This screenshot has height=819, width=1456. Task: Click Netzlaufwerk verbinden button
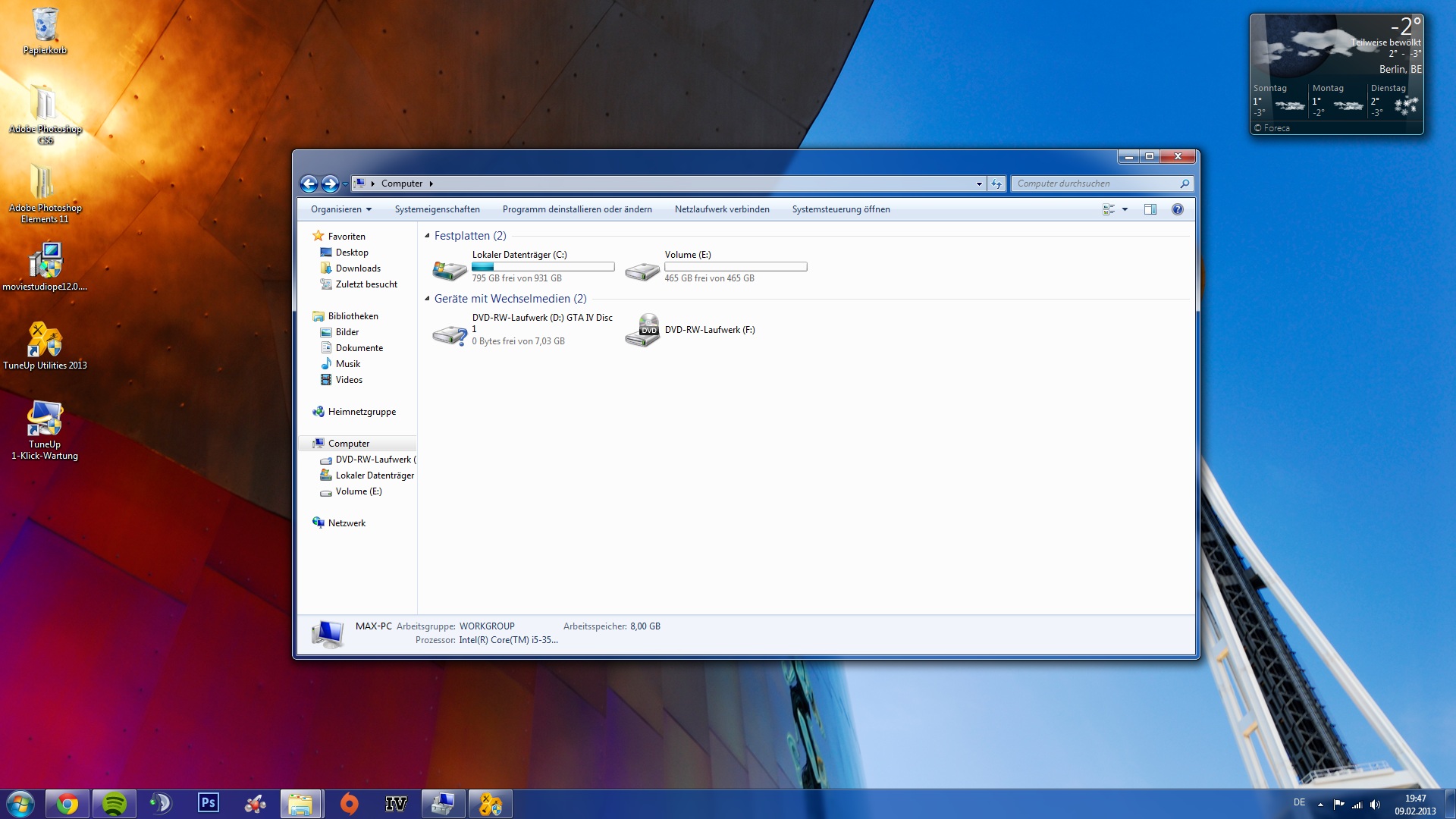point(722,209)
